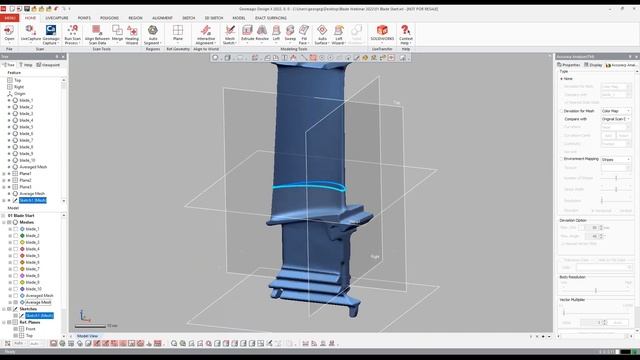Select the Extrude tool
The image size is (640, 360).
click(247, 33)
